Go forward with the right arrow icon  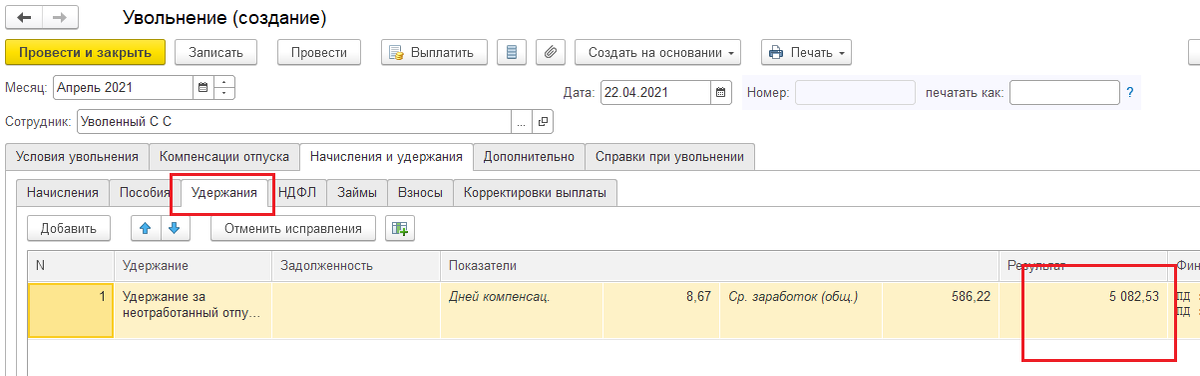tap(61, 18)
